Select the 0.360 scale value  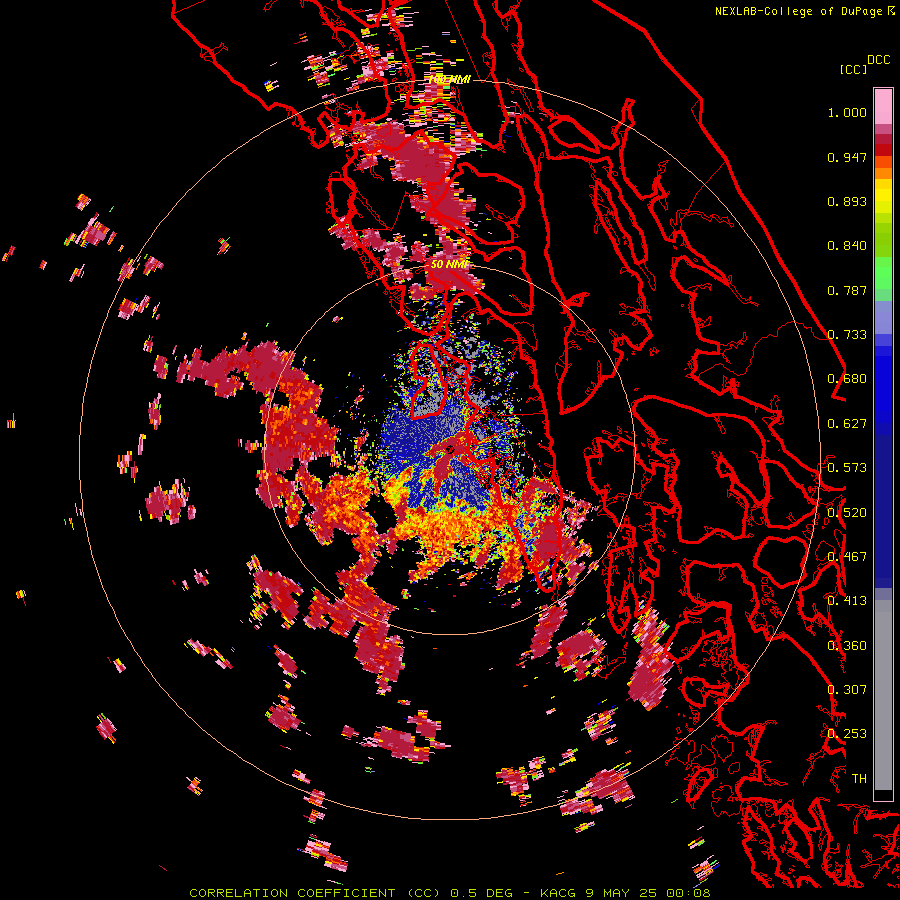[847, 646]
